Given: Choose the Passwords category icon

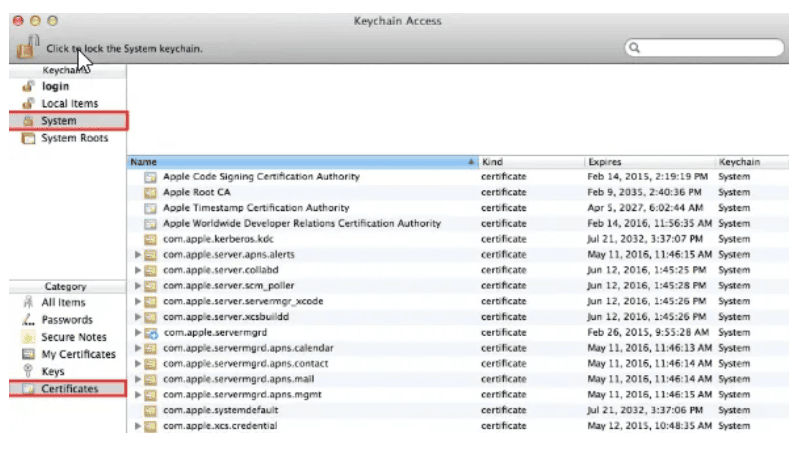Looking at the screenshot, I should point(28,320).
